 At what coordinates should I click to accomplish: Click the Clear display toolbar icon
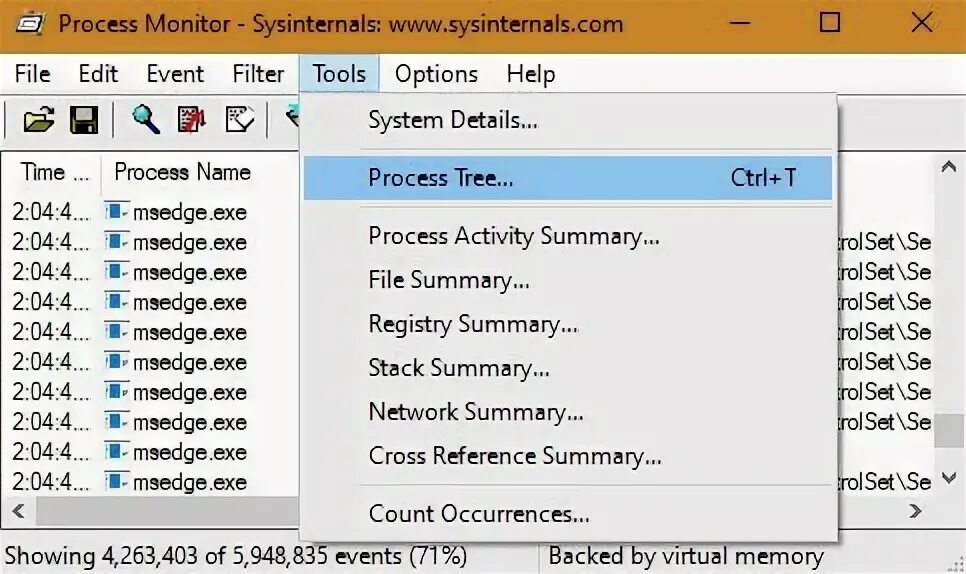(240, 120)
